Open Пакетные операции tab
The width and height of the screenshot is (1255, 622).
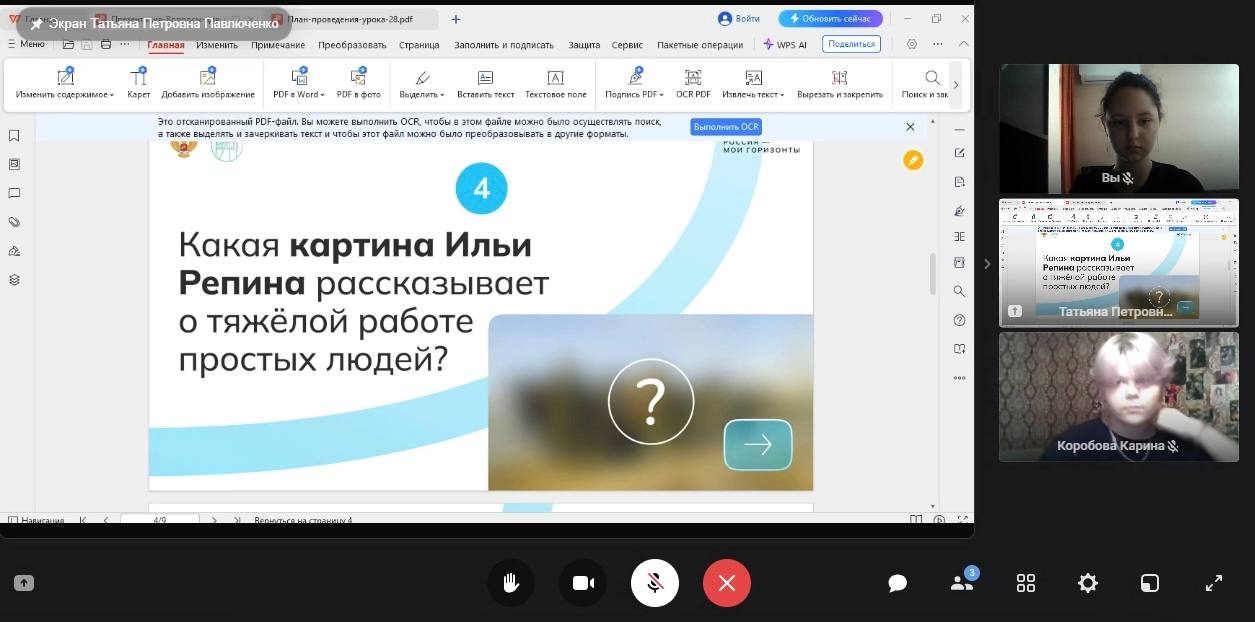pos(700,45)
